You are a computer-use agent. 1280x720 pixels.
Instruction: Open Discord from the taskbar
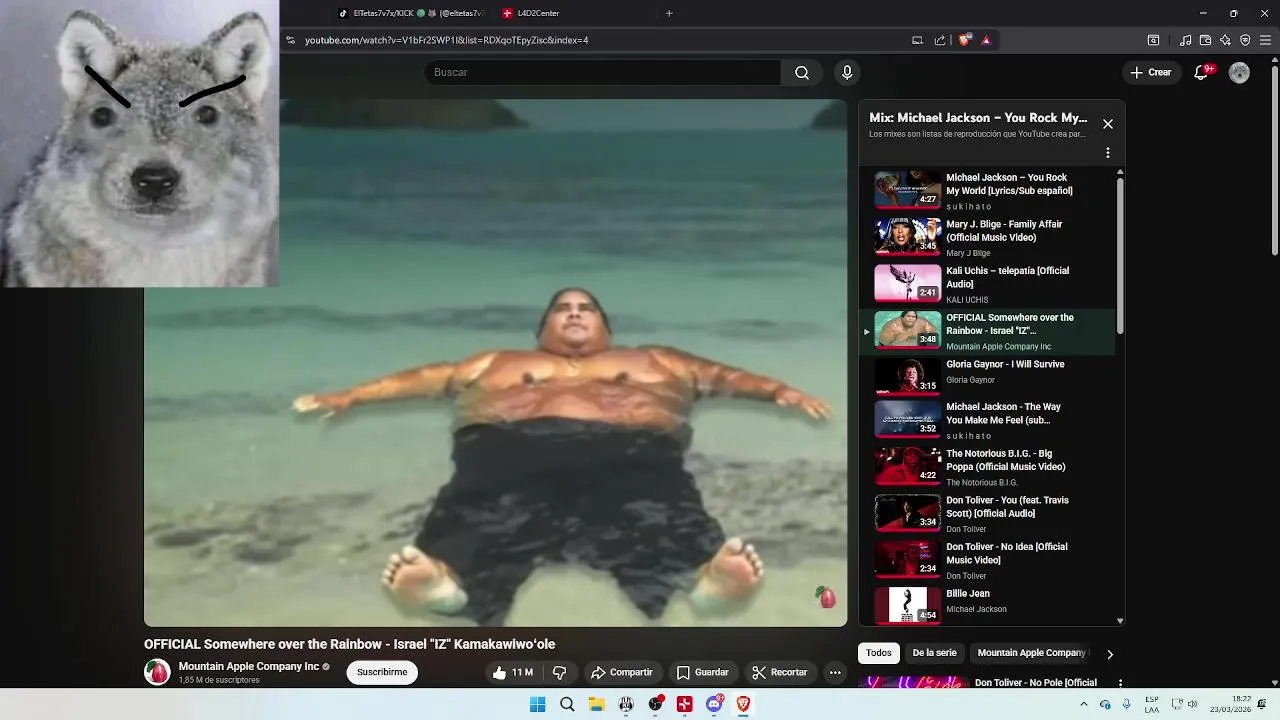point(714,704)
